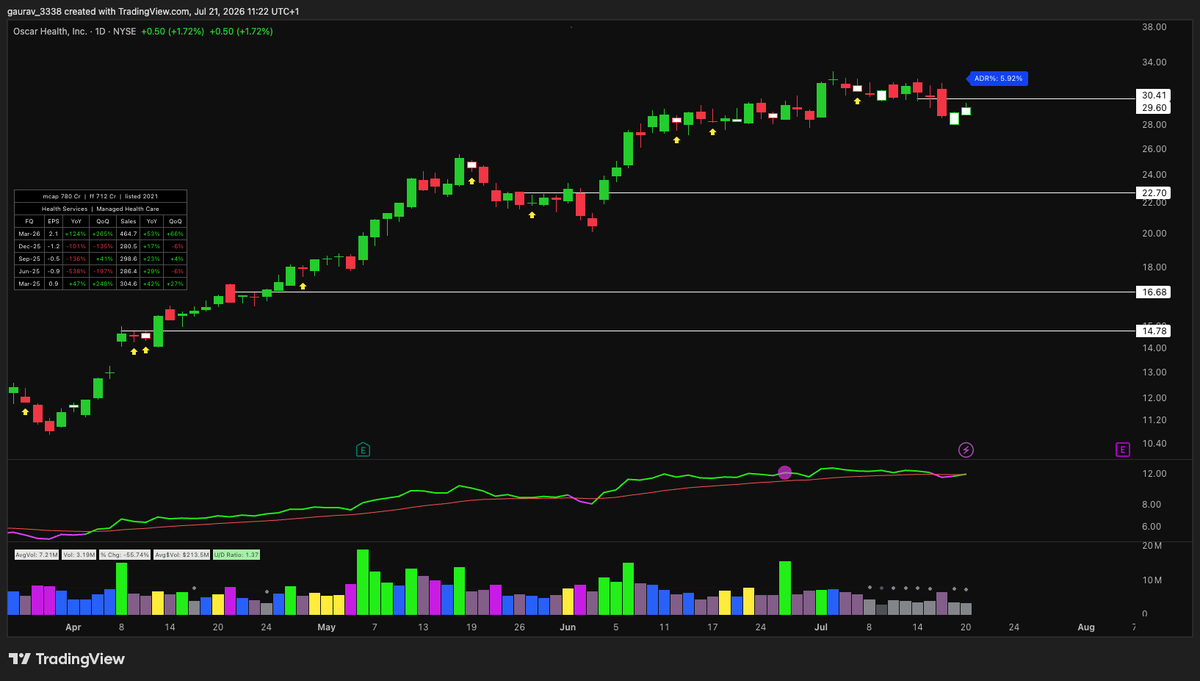The width and height of the screenshot is (1200, 681).
Task: Click the Aug label on time axis
Action: point(1086,628)
